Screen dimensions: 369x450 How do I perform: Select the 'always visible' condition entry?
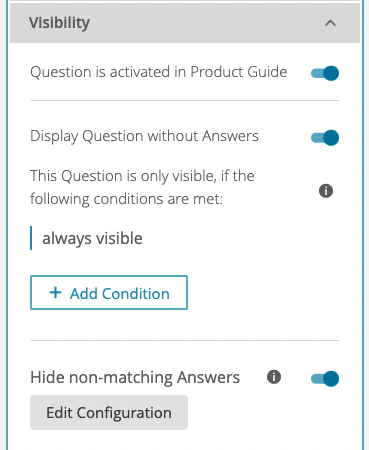tap(92, 238)
